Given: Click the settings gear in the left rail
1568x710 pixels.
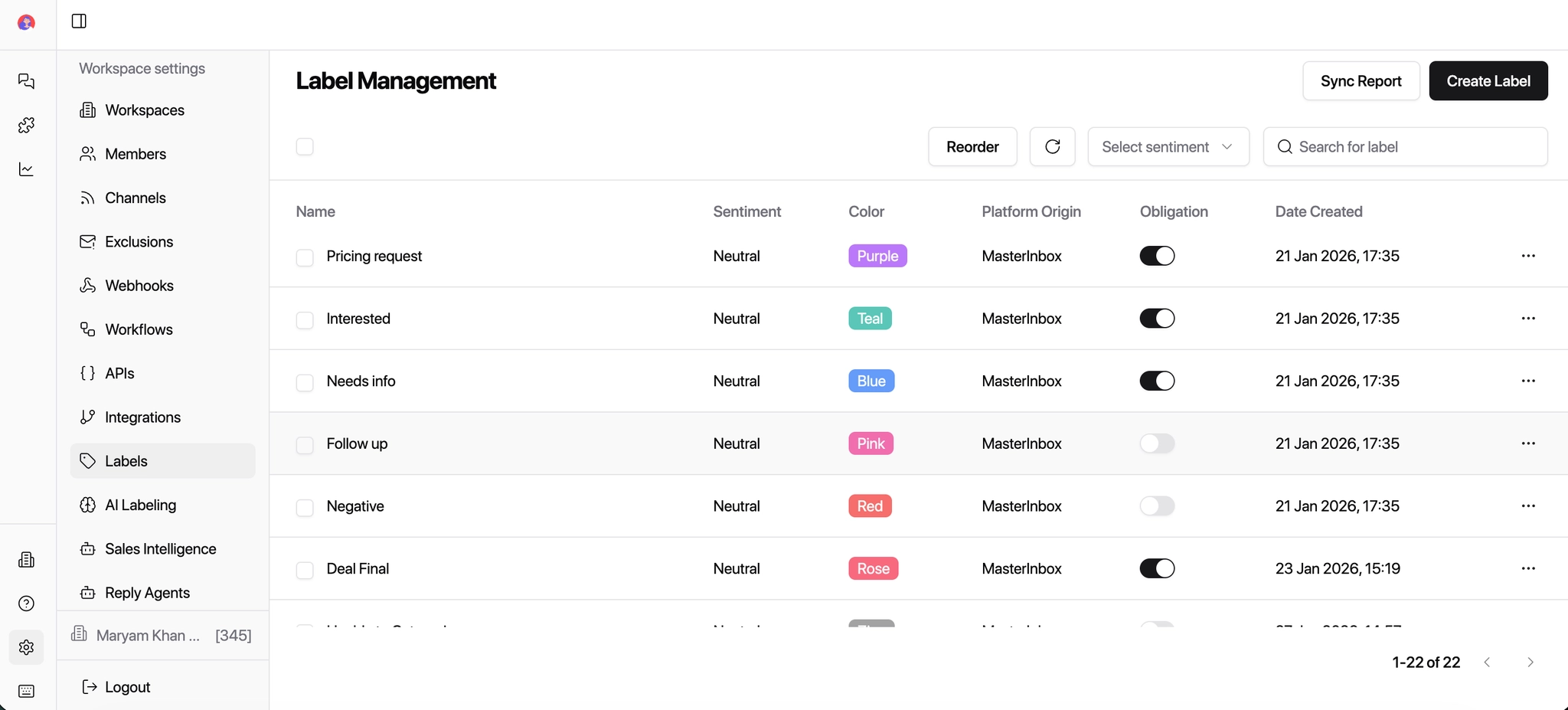Looking at the screenshot, I should (26, 647).
